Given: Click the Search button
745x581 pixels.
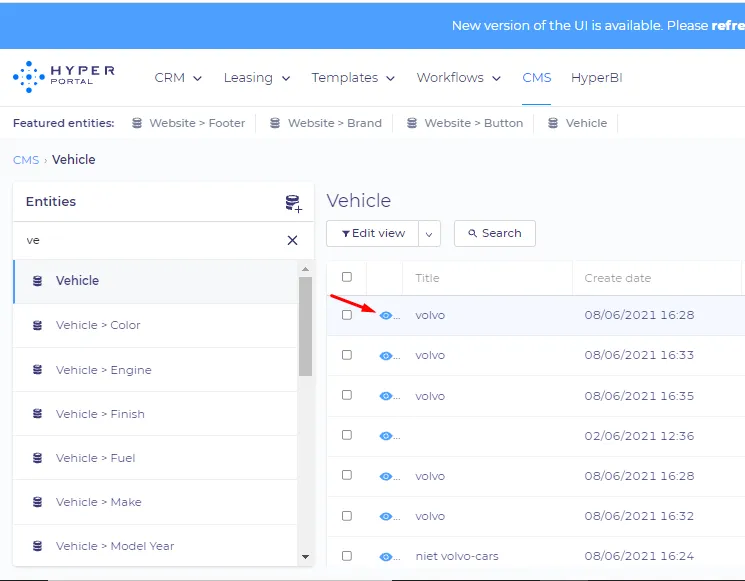Looking at the screenshot, I should point(495,233).
